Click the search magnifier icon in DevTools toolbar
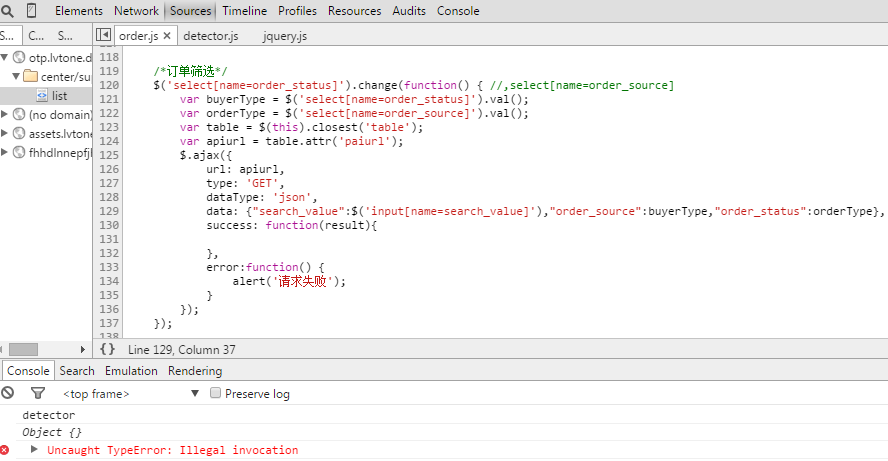Image resolution: width=888 pixels, height=461 pixels. [7, 11]
